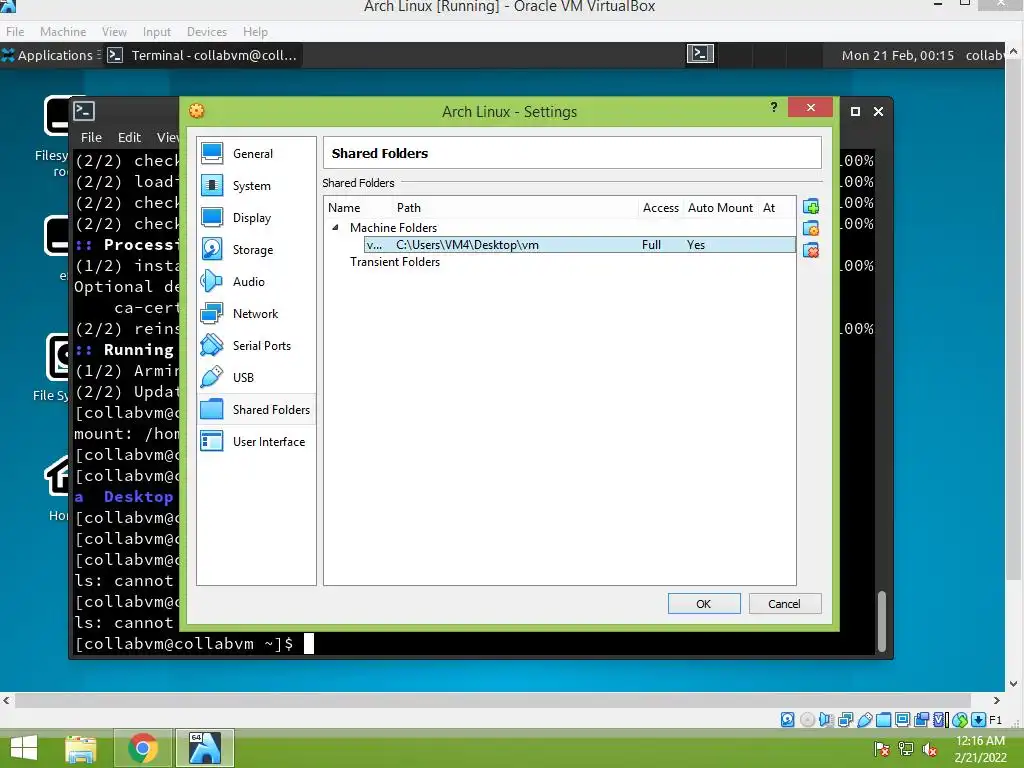The height and width of the screenshot is (768, 1024).
Task: Open File Explorer from taskbar
Action: 80,748
